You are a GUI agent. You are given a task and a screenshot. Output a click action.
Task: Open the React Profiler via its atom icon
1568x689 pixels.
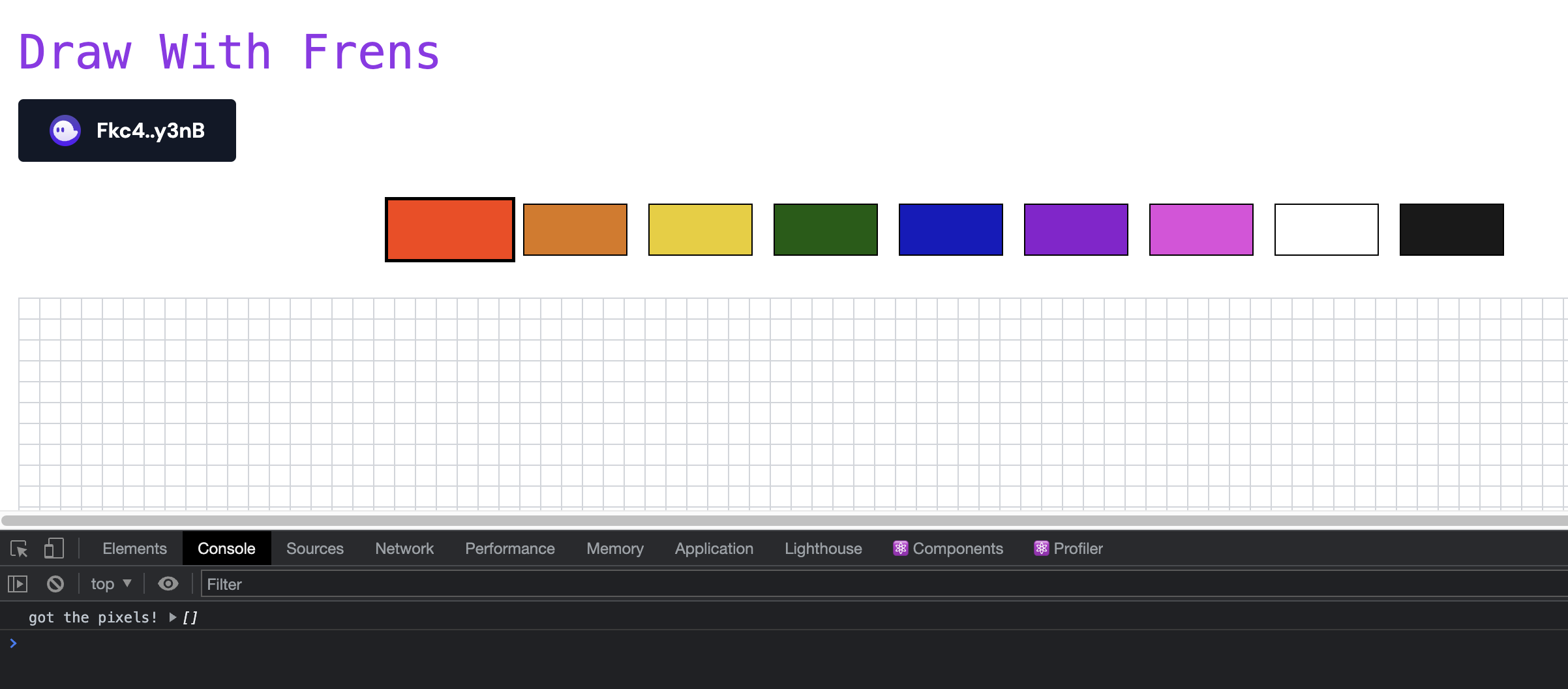tap(1041, 548)
